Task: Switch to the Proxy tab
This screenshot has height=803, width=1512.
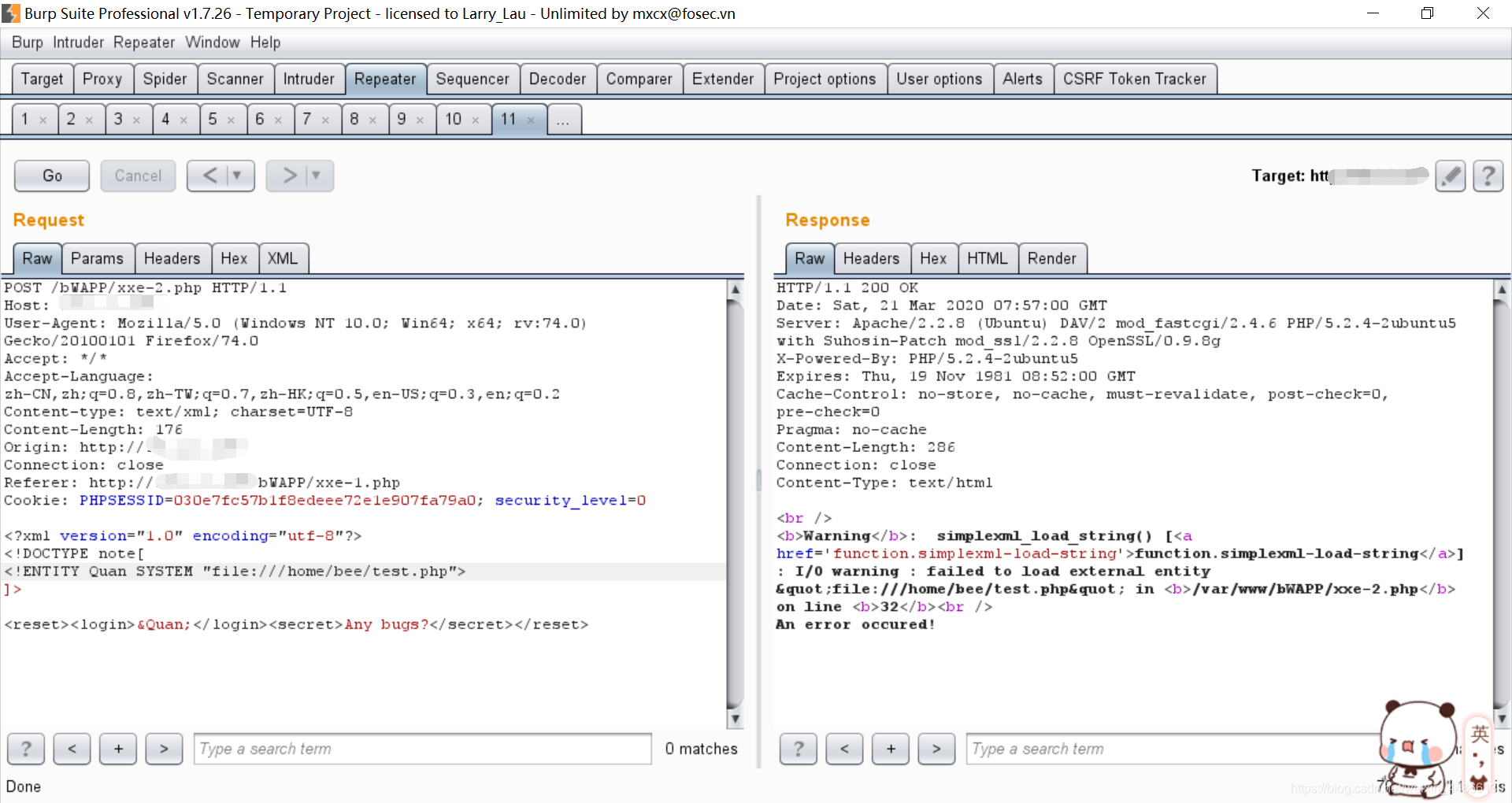Action: pos(102,79)
